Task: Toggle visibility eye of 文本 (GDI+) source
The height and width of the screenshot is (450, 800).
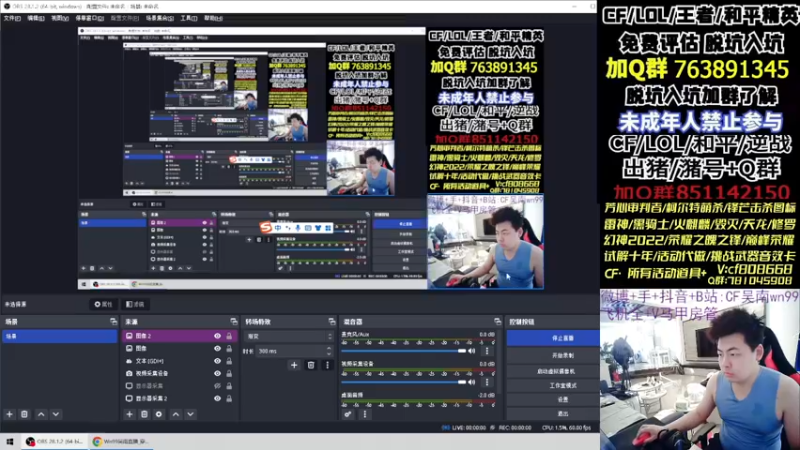Action: point(217,361)
